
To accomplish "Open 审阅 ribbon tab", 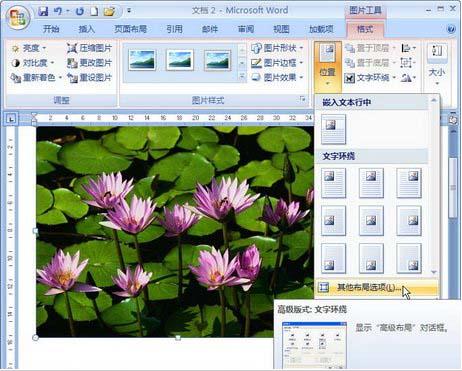I will pyautogui.click(x=246, y=29).
